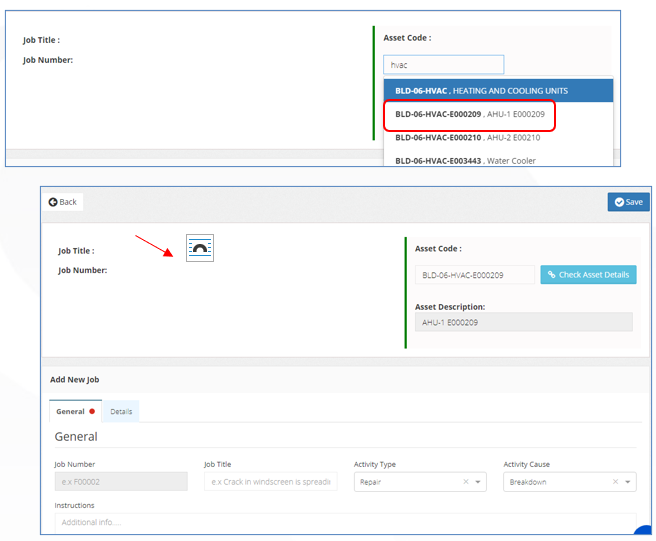Click the Asset Description label
Screen dimensions: 656x541
pos(450,307)
